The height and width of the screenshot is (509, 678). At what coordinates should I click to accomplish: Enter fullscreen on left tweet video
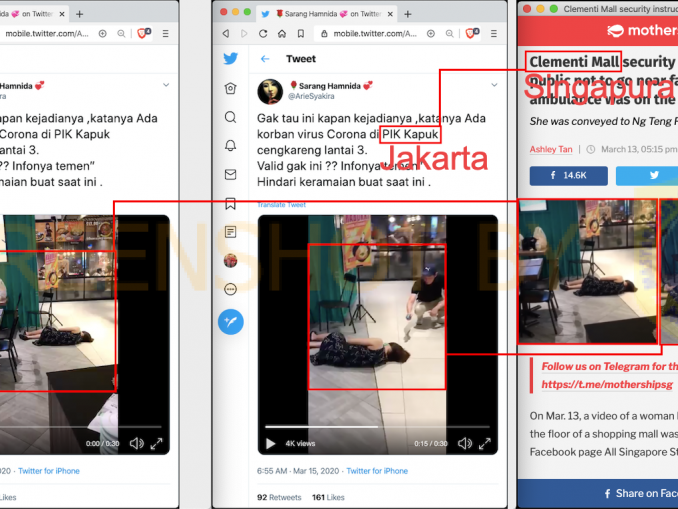(x=157, y=443)
